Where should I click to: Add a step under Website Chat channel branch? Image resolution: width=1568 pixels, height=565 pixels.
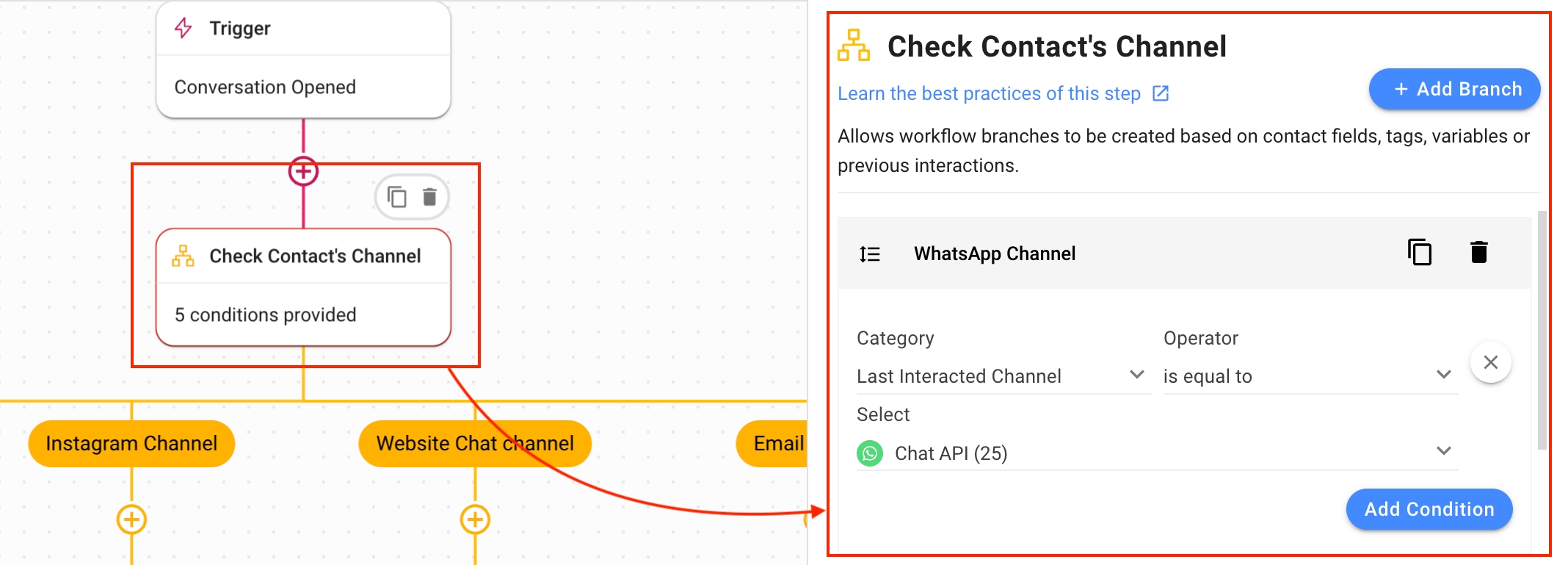(x=475, y=519)
